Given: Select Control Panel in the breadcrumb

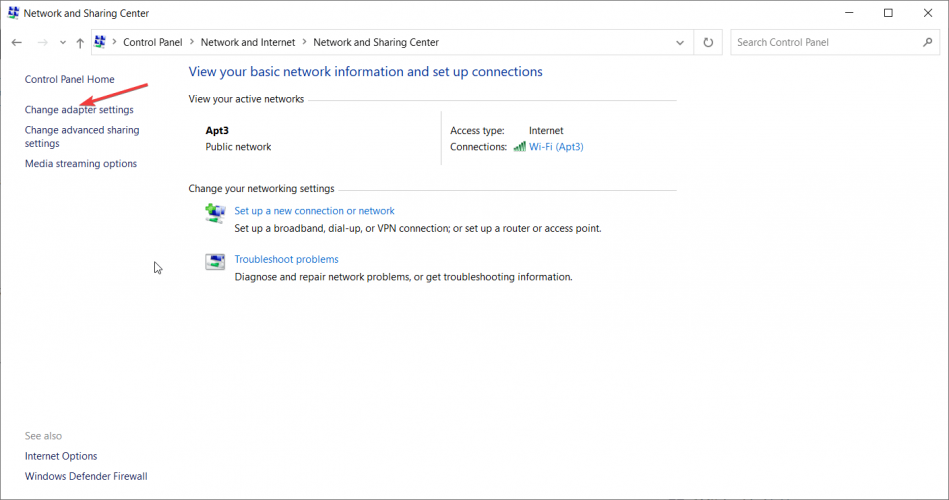Looking at the screenshot, I should (x=152, y=43).
